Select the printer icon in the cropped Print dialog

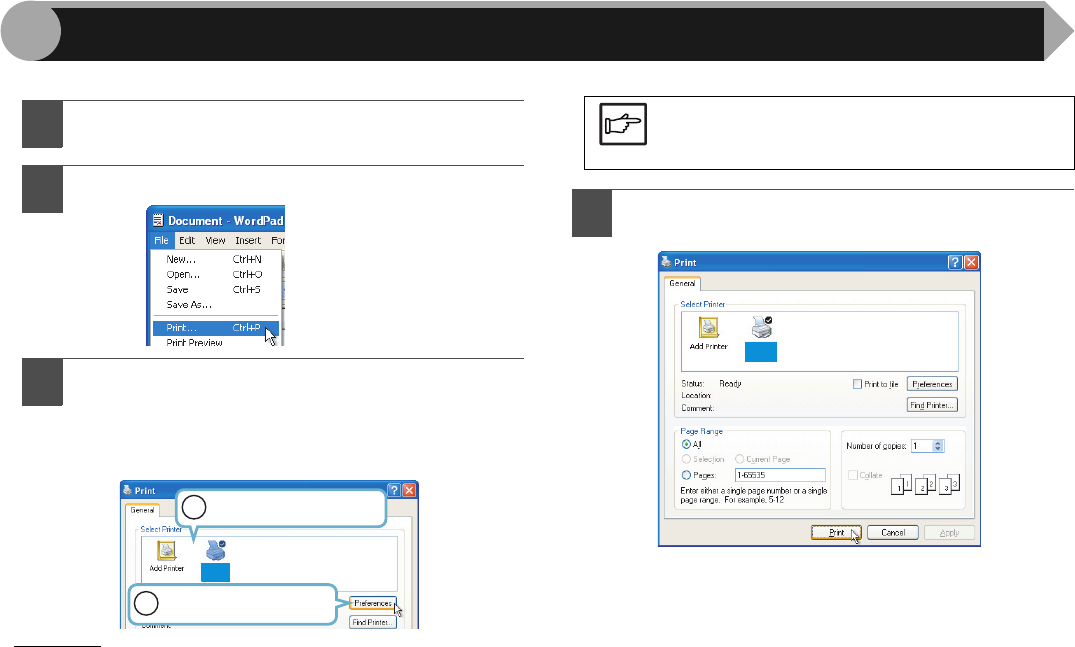click(215, 561)
